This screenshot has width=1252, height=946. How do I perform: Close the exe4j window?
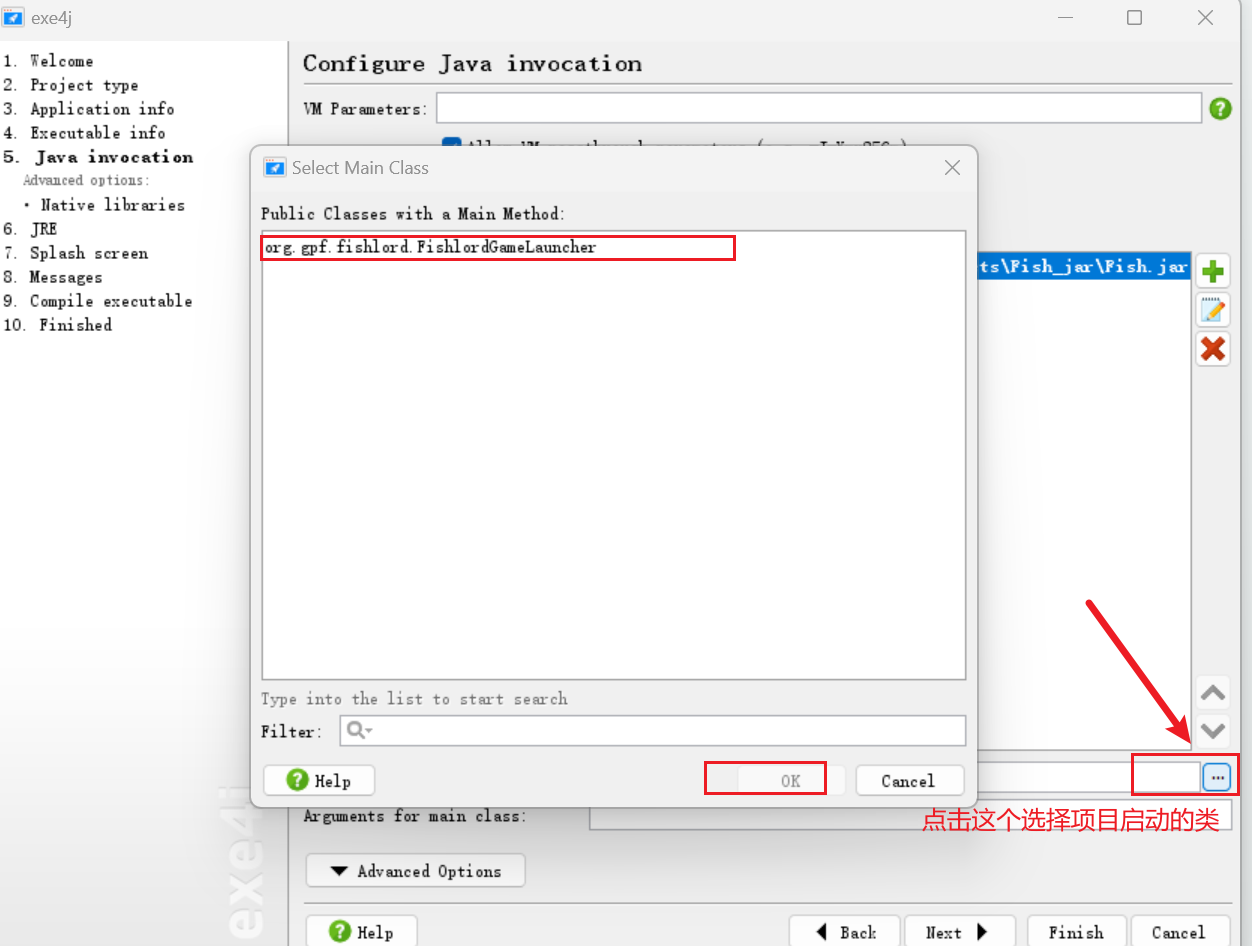pos(1206,17)
